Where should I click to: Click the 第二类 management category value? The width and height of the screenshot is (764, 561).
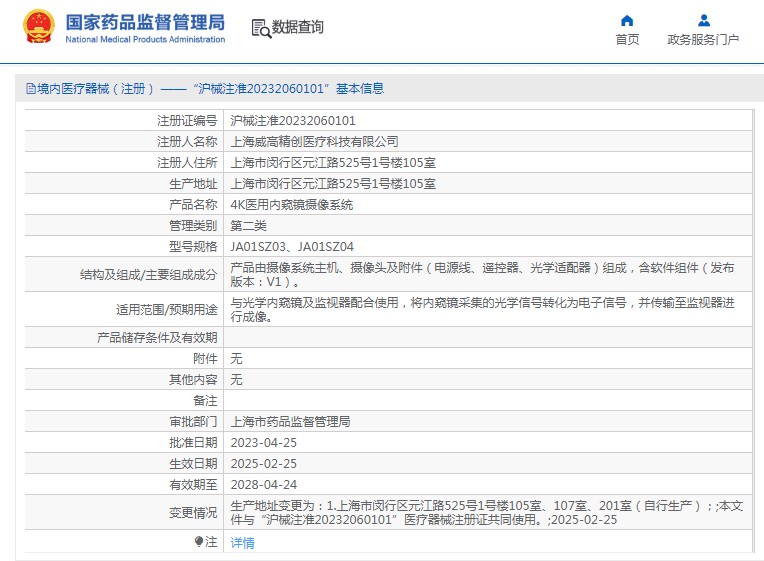coord(248,225)
